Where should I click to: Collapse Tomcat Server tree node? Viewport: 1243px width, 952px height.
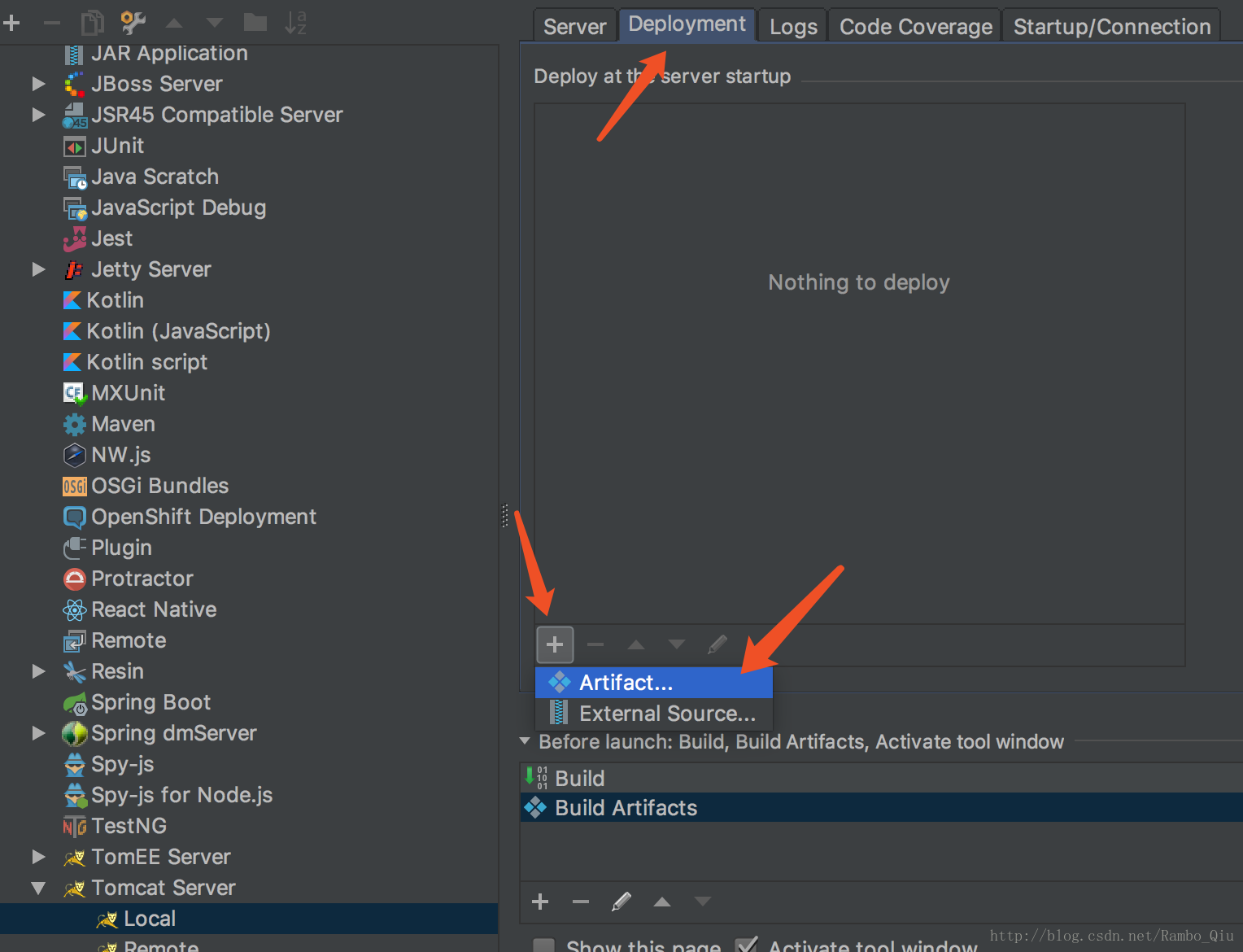click(x=38, y=888)
